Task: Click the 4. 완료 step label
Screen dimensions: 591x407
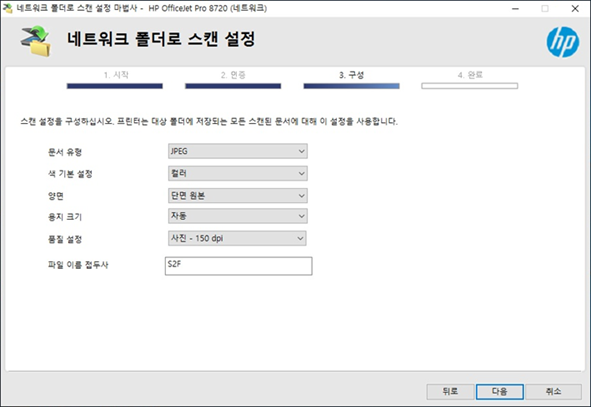Action: 470,75
